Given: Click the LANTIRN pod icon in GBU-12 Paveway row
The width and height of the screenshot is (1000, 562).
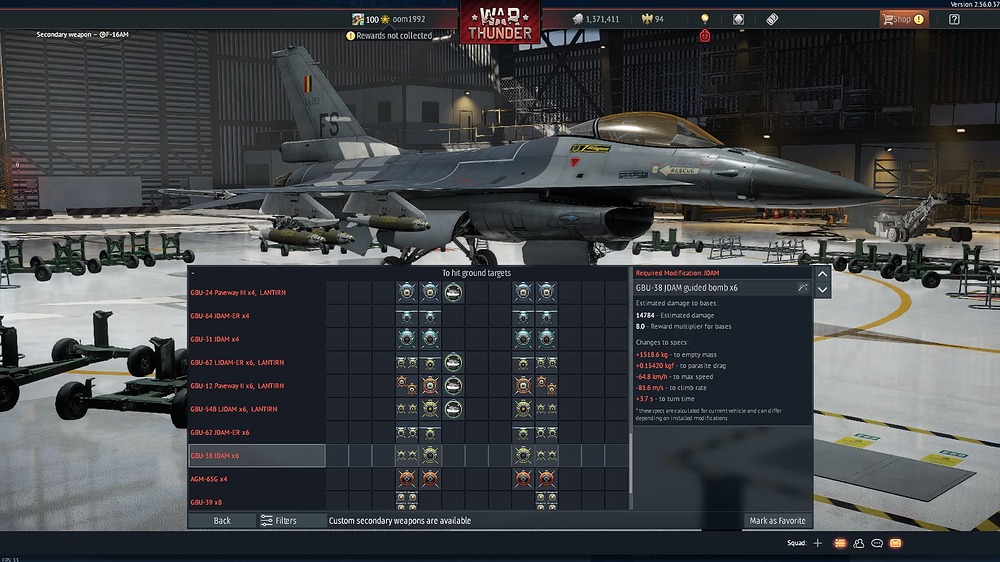Looking at the screenshot, I should pyautogui.click(x=453, y=386).
